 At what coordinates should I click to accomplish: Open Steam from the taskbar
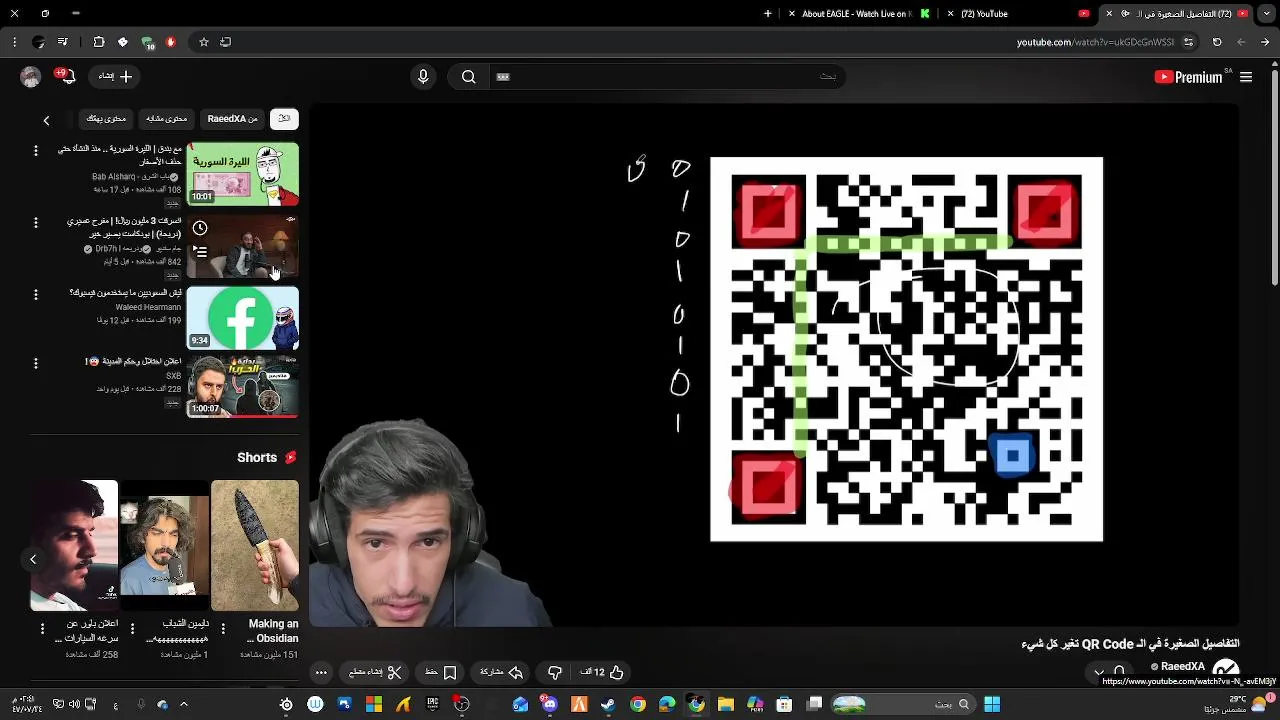point(608,704)
